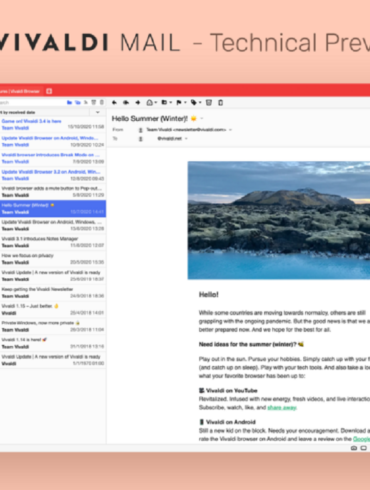Open 'How we focus on privacy' email
Image resolution: width=370 pixels, height=490 pixels.
pos(53,259)
